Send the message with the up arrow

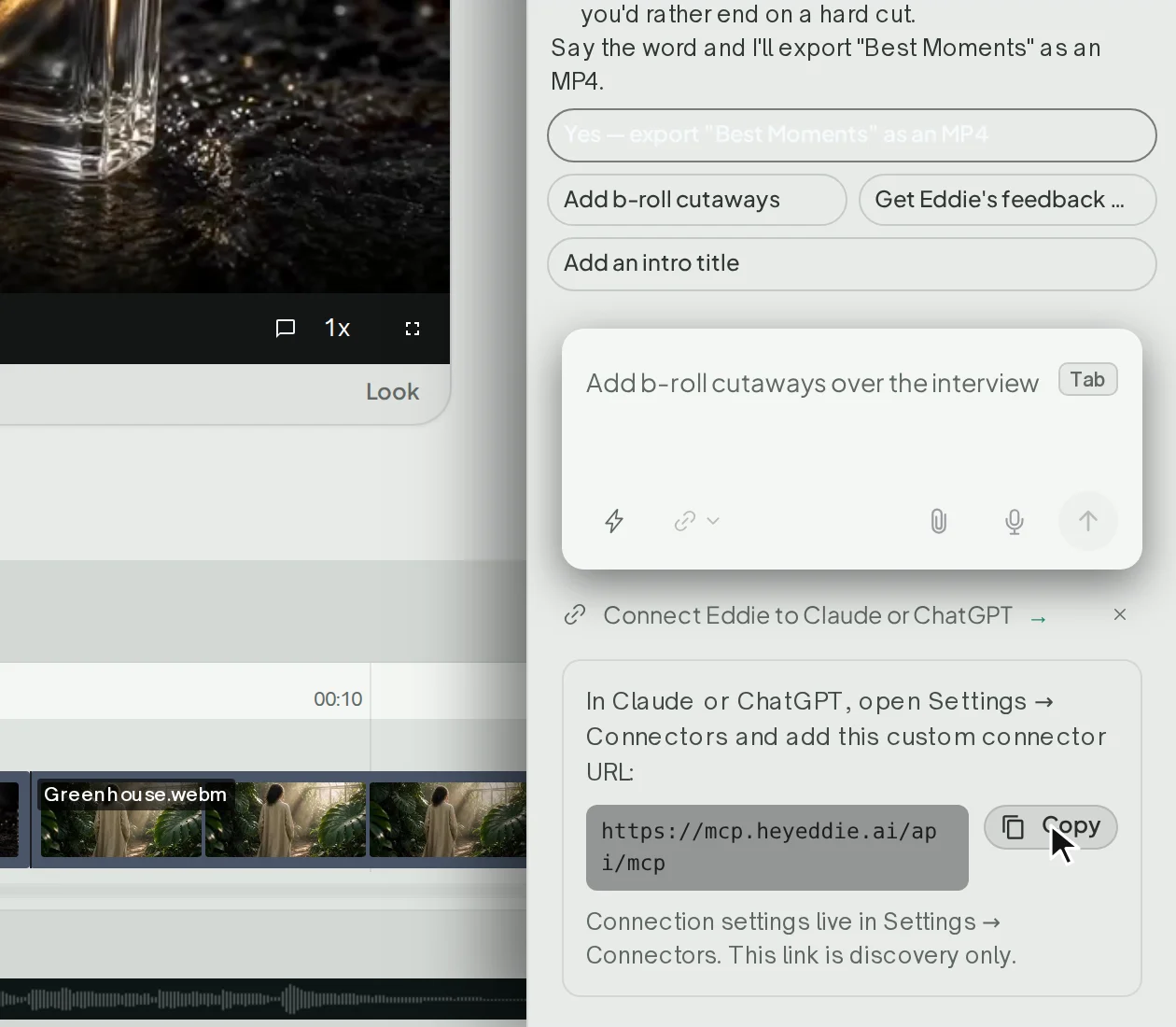pyautogui.click(x=1088, y=521)
